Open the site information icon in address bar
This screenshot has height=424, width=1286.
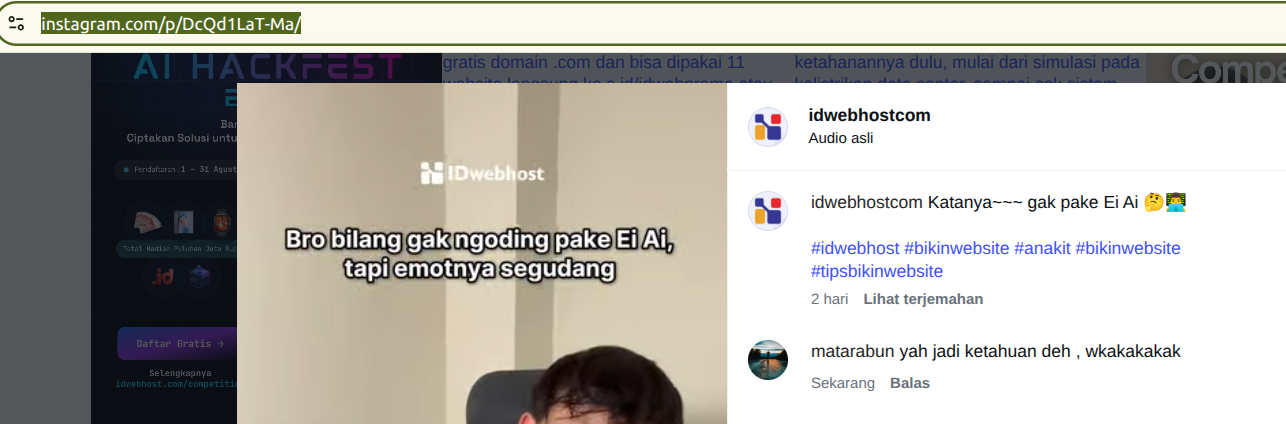point(16,23)
